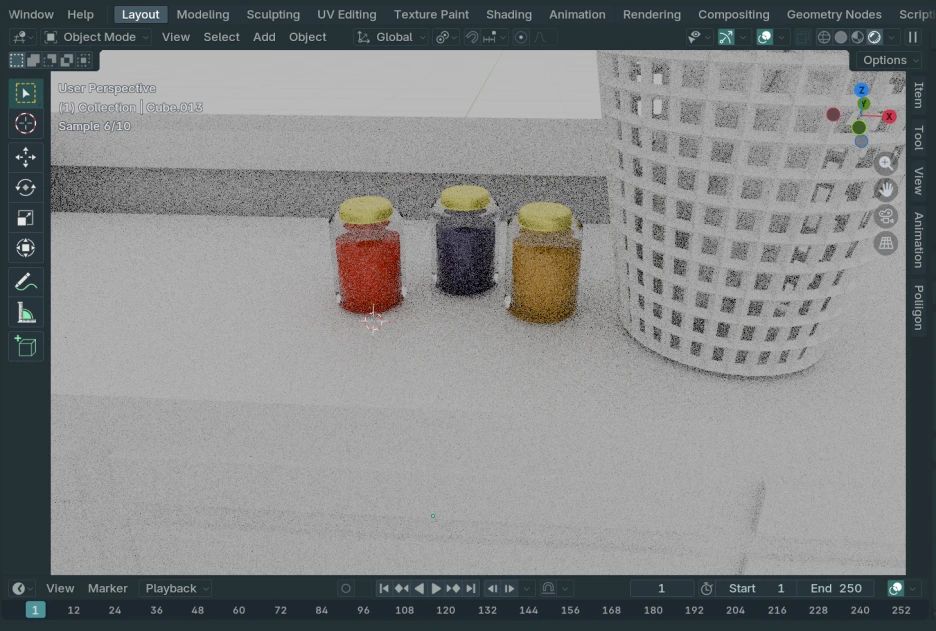Open the Object menu

tap(307, 37)
